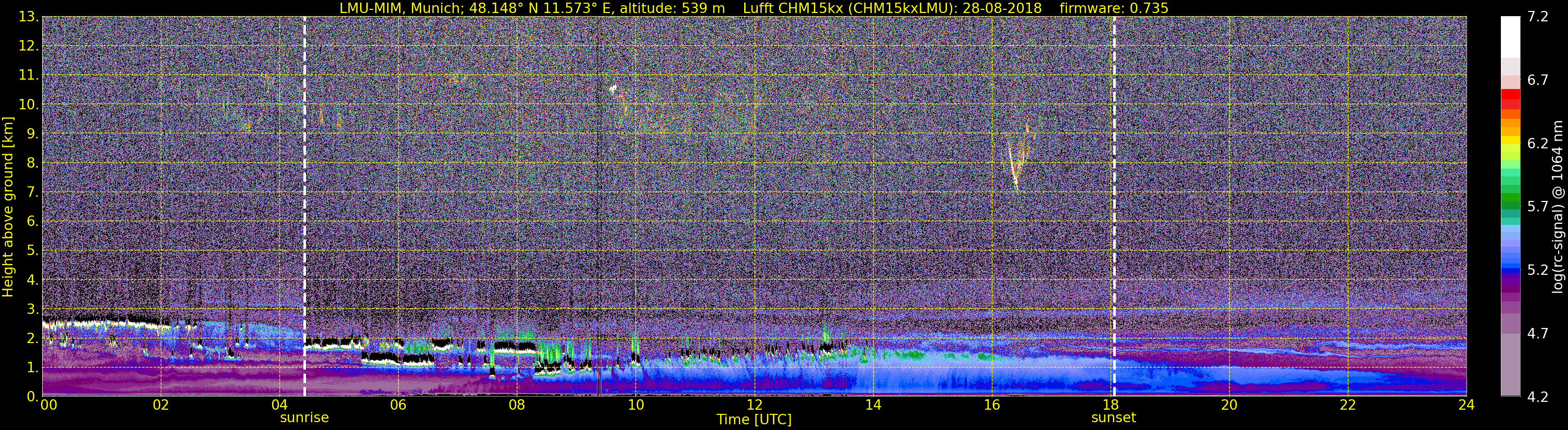1568x430 pixels.
Task: Click the x-axis tick label '00'
Action: (x=49, y=405)
